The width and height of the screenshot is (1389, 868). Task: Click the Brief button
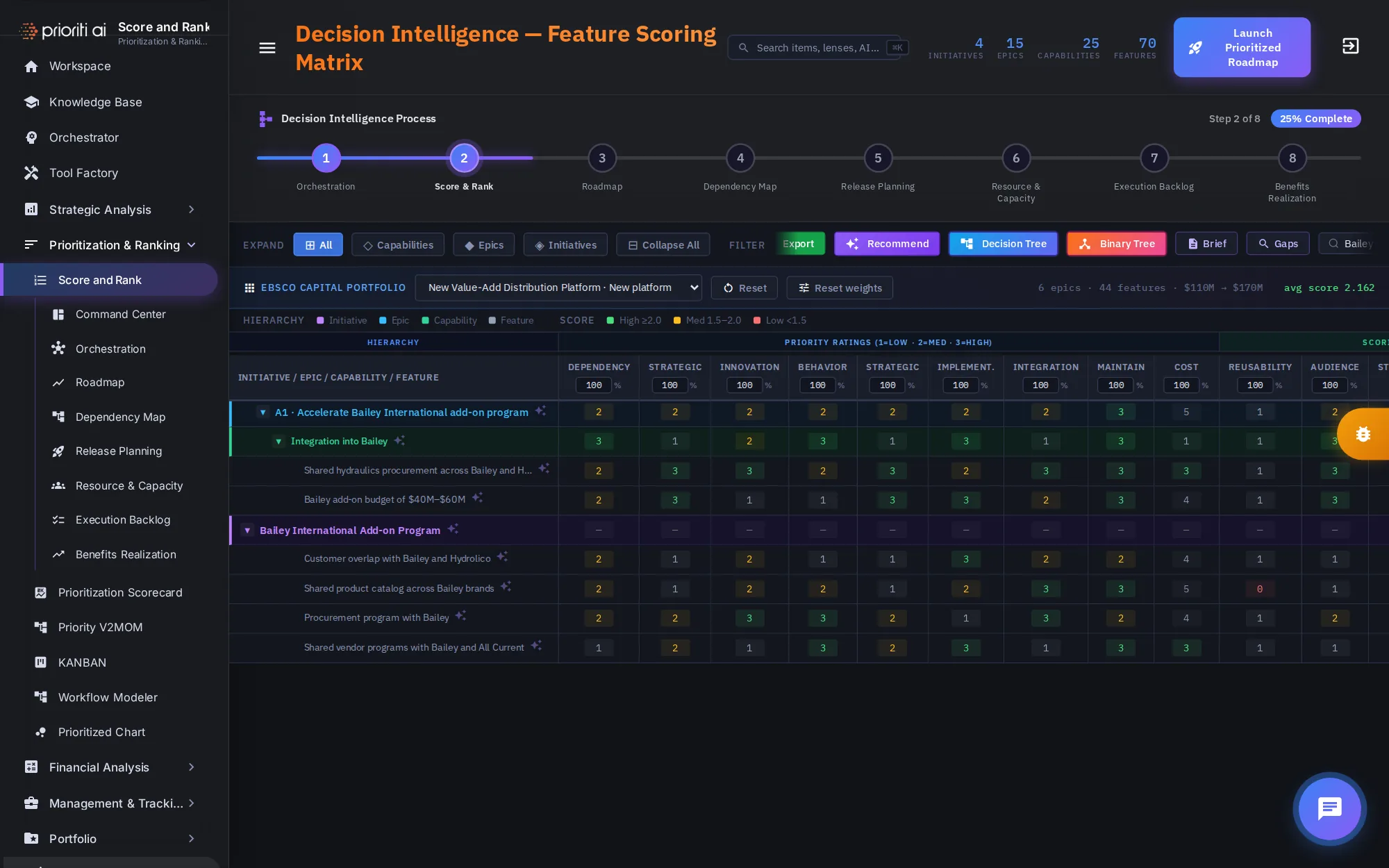click(x=1206, y=244)
